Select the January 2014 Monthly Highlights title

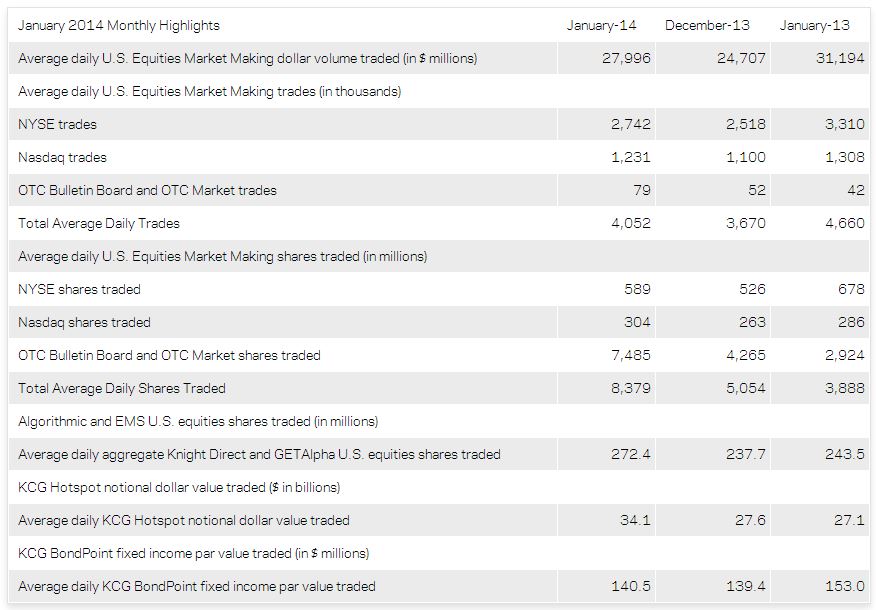tap(119, 25)
